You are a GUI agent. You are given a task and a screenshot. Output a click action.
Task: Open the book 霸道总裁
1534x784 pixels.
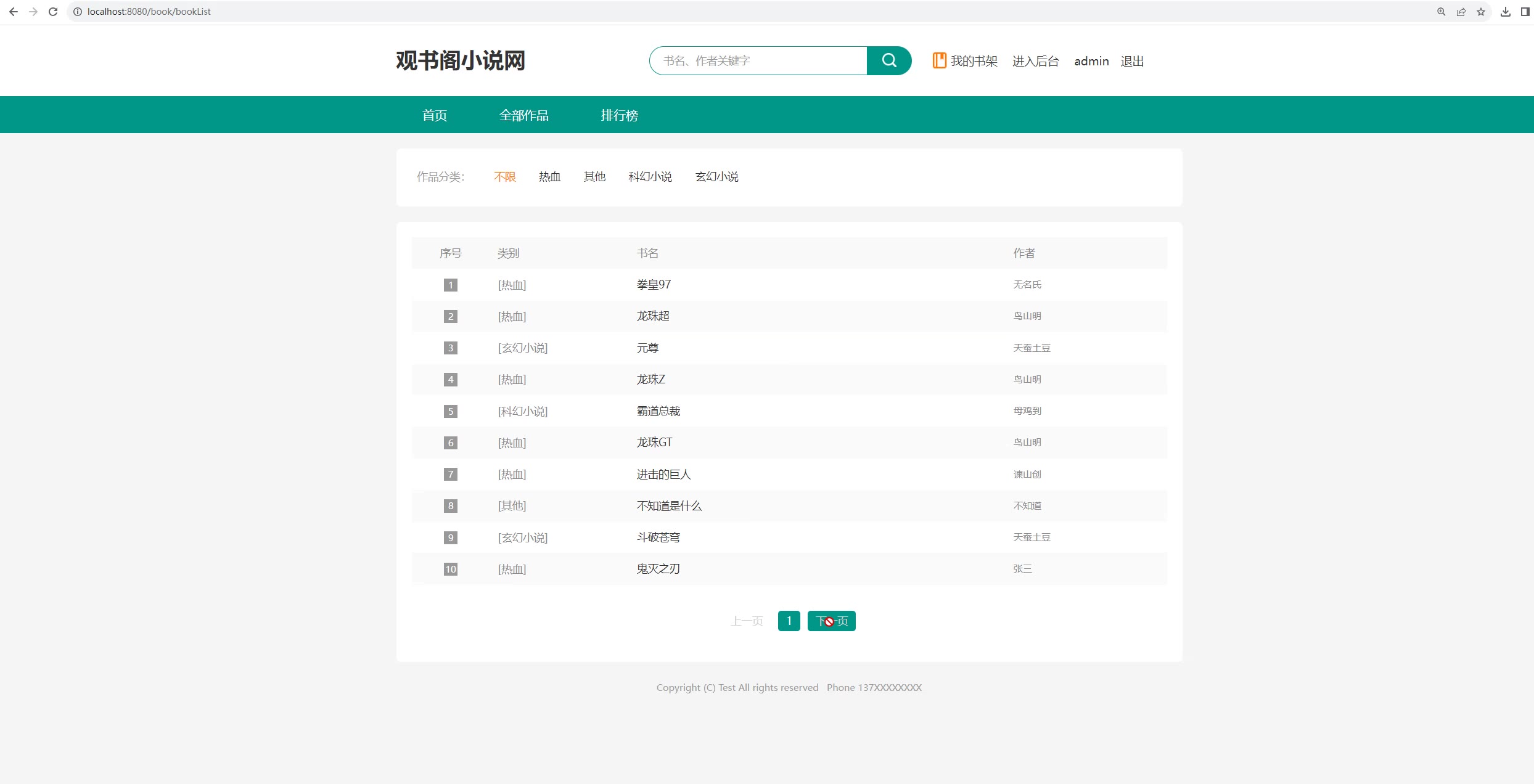point(658,411)
